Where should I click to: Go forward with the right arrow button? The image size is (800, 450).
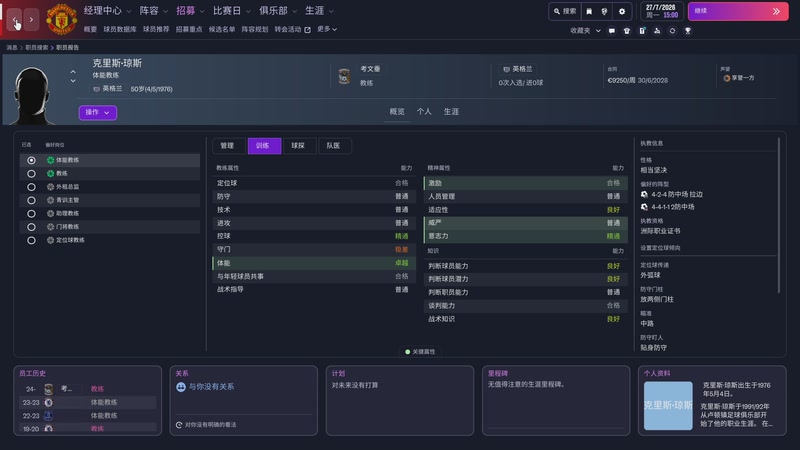pyautogui.click(x=31, y=20)
